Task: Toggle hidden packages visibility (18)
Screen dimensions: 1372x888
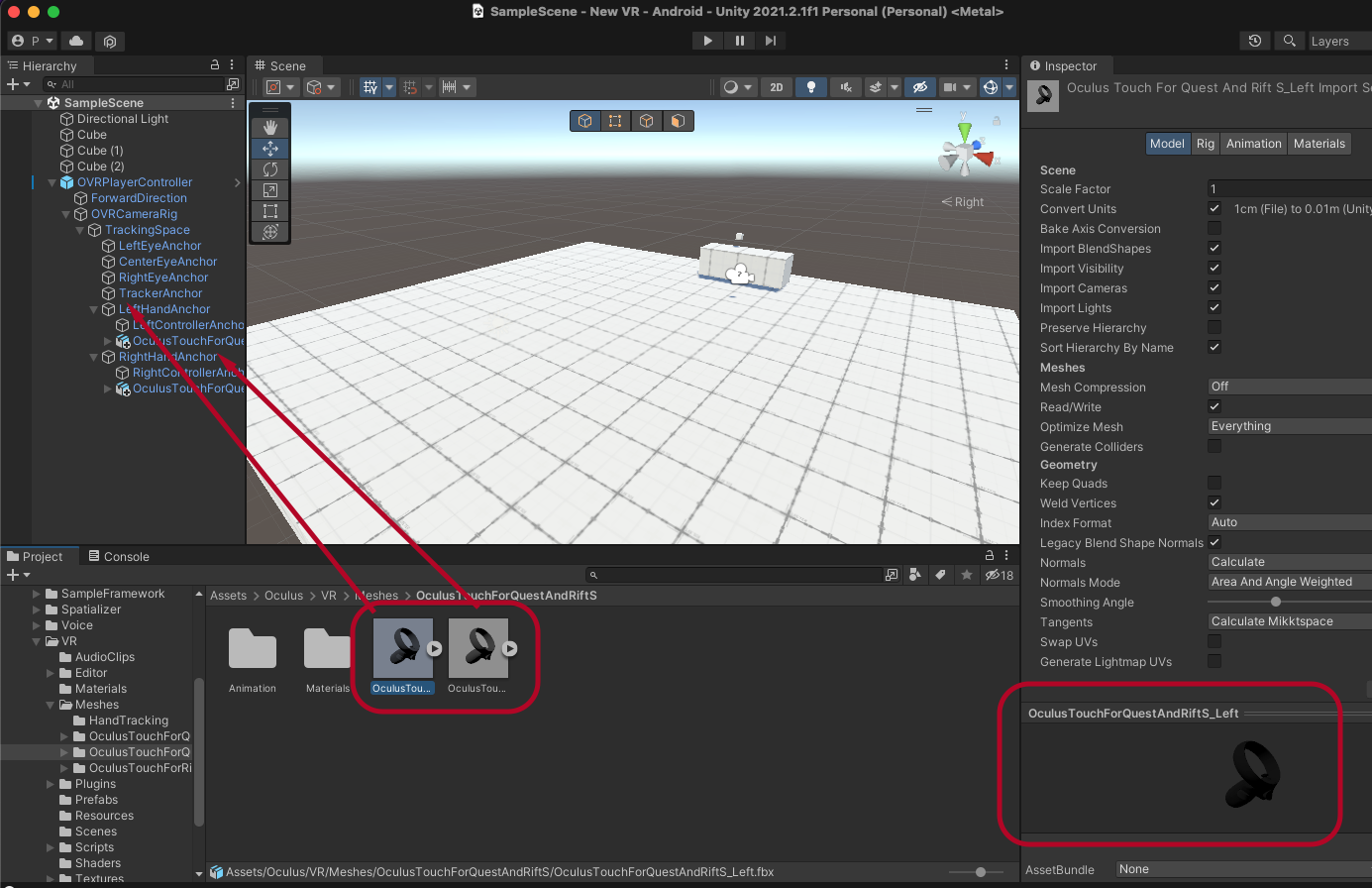Action: [x=999, y=575]
